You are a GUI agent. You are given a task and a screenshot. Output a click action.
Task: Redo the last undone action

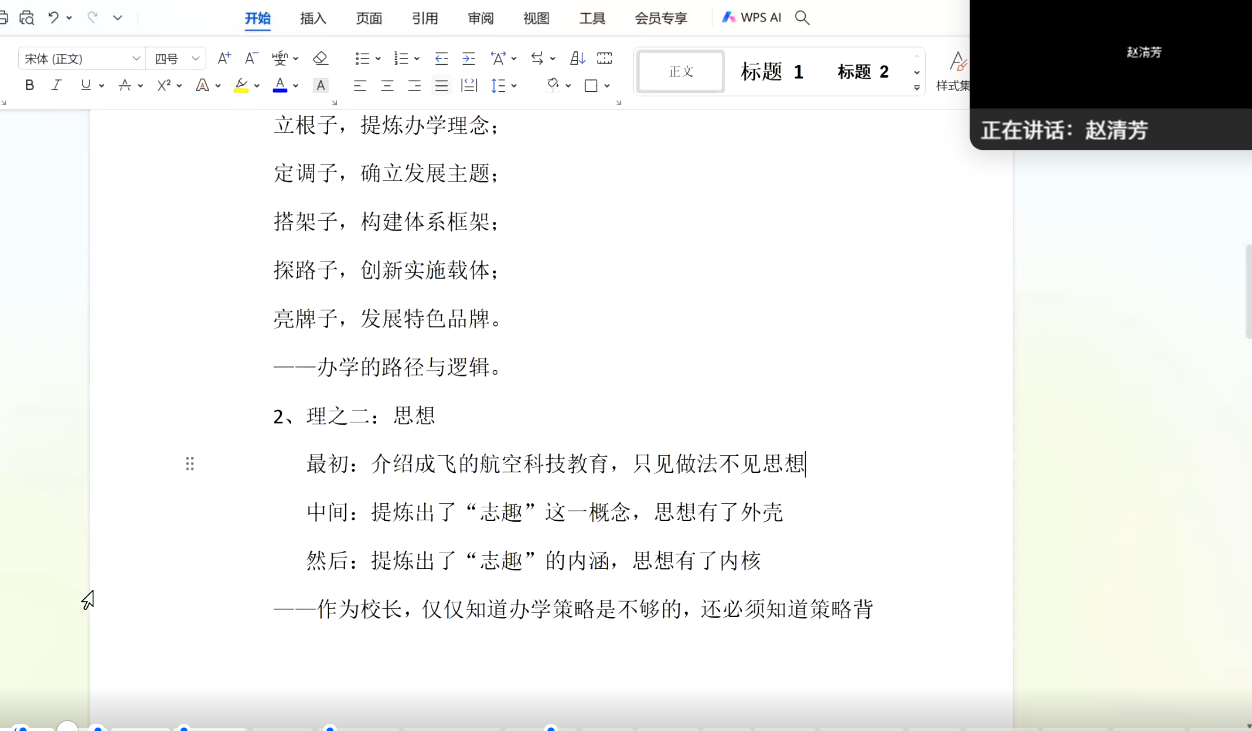click(x=92, y=17)
